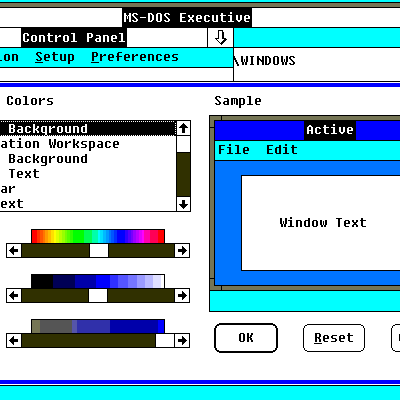Click the down-arrow icon beside Control Panel title
The height and width of the screenshot is (400, 400).
[x=220, y=37]
